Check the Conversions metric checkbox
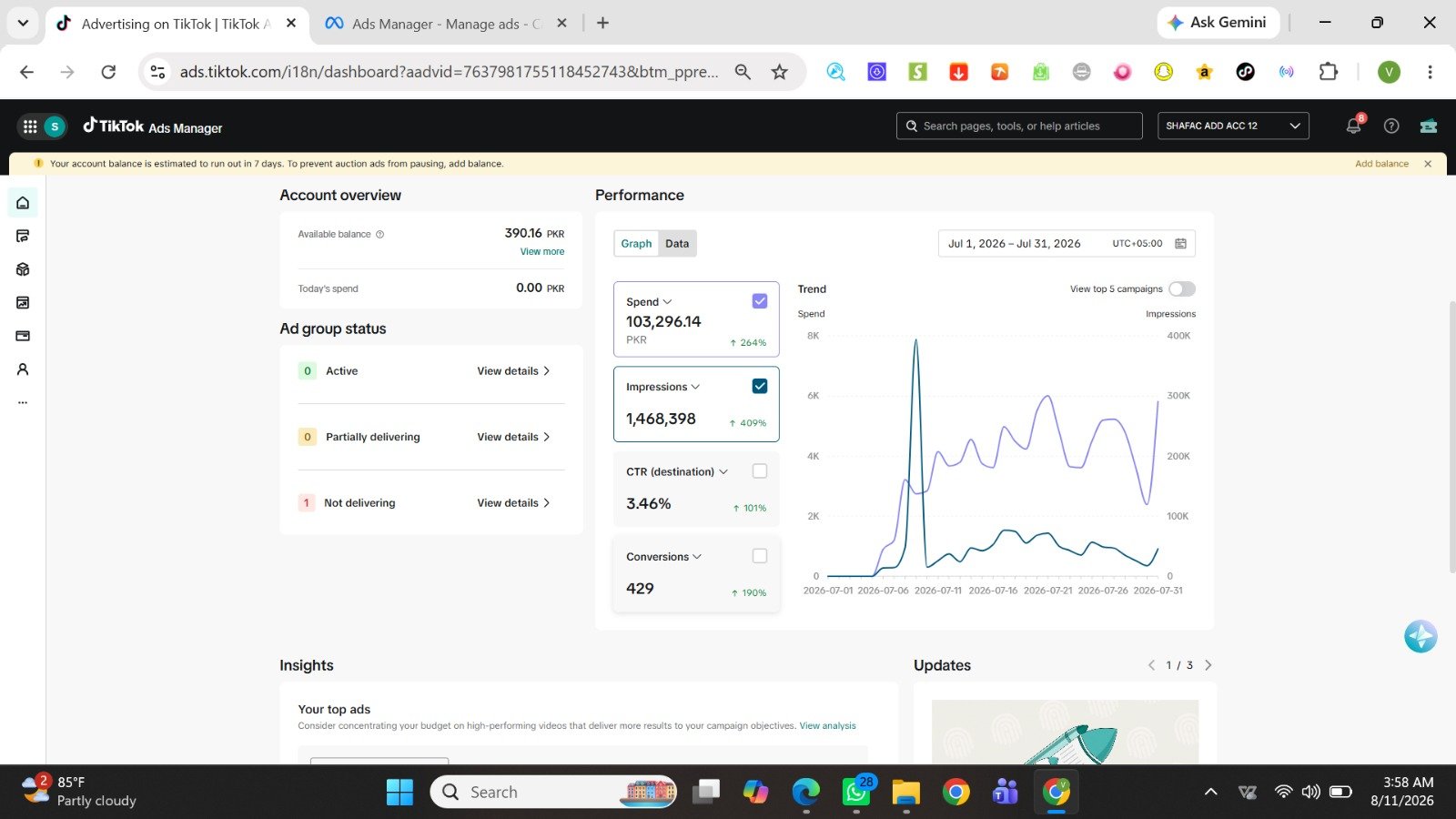The image size is (1456, 819). (x=760, y=556)
